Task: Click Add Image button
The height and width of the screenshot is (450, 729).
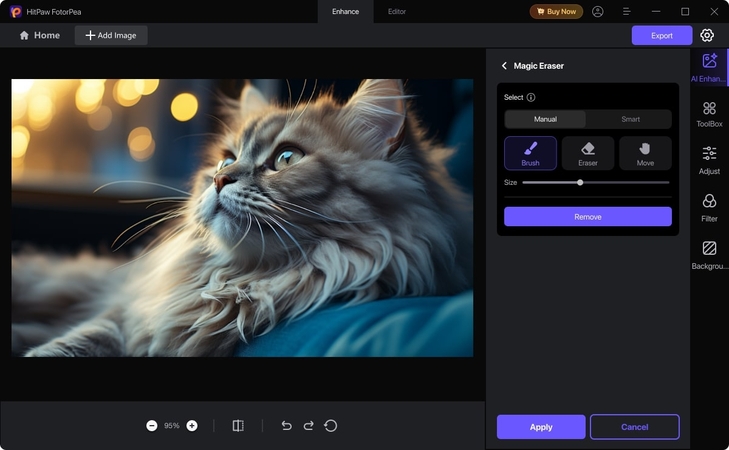Action: (111, 35)
